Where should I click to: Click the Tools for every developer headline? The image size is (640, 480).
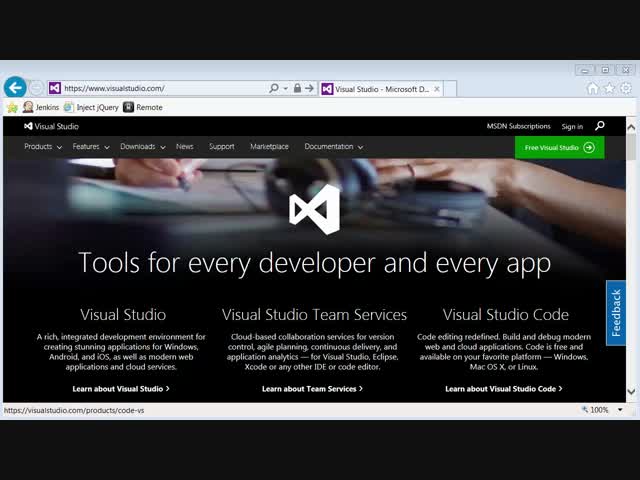coord(314,263)
